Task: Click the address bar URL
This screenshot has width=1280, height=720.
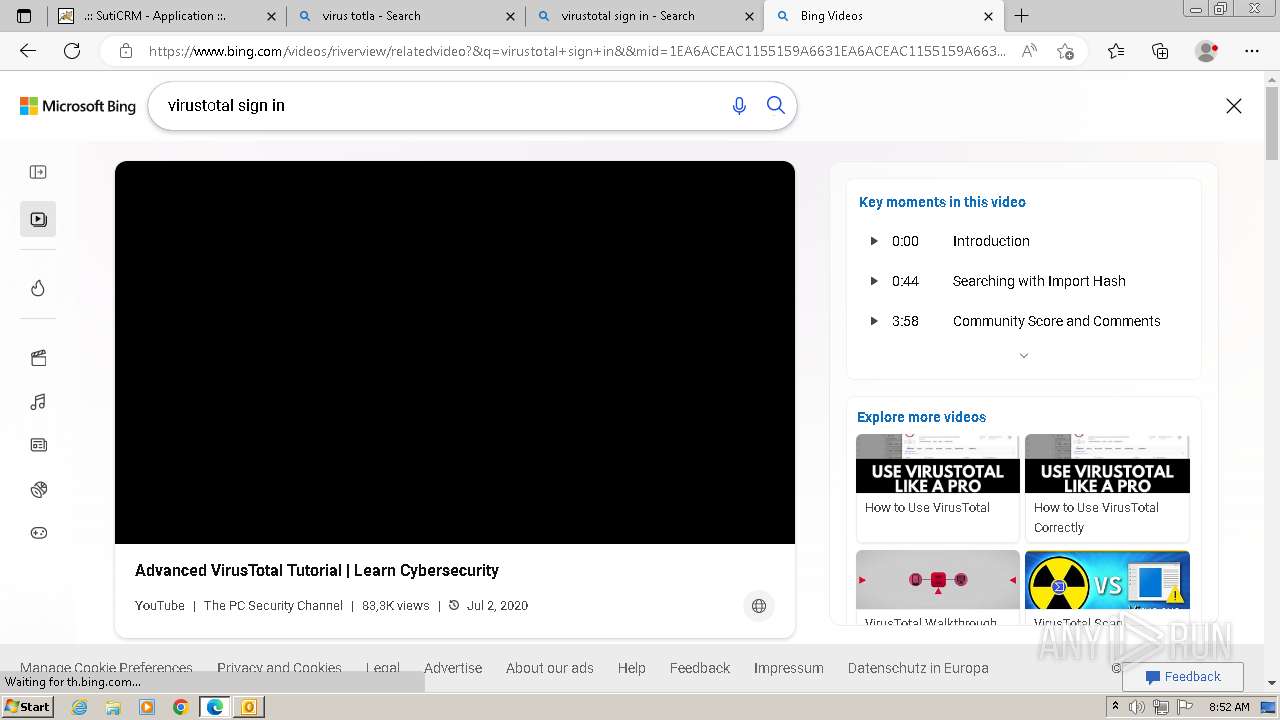Action: point(577,51)
